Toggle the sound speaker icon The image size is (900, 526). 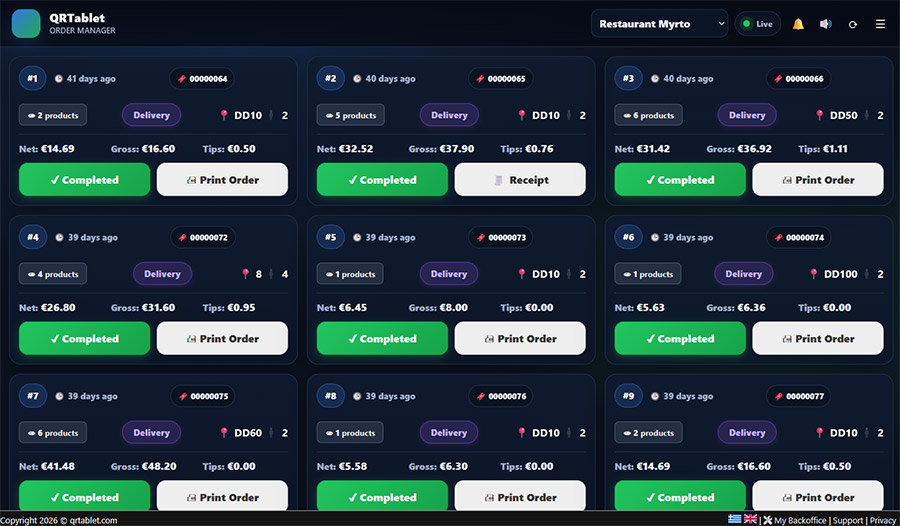tap(825, 24)
